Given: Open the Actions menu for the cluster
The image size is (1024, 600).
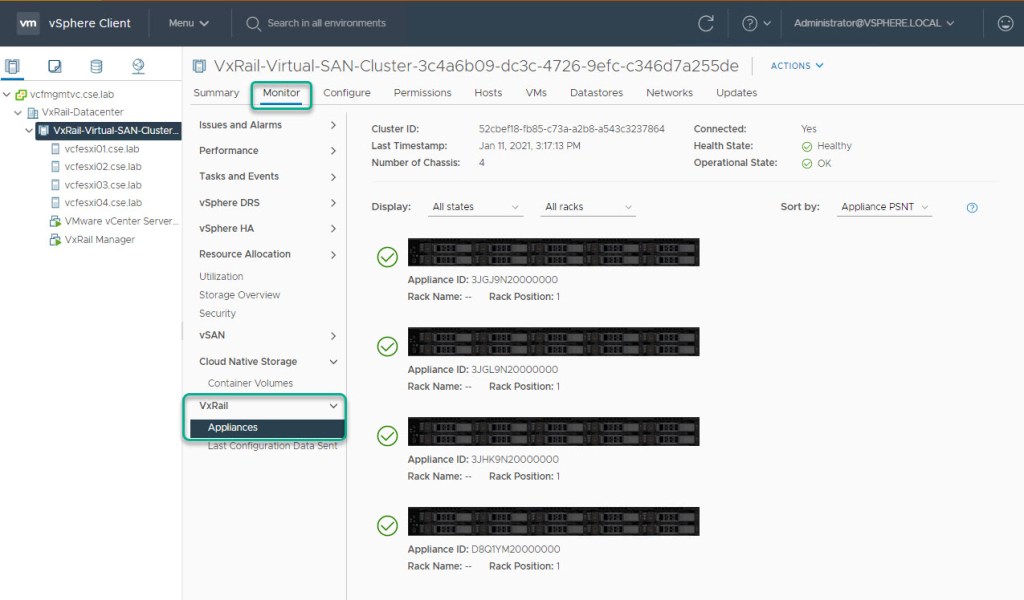Looking at the screenshot, I should tap(797, 66).
